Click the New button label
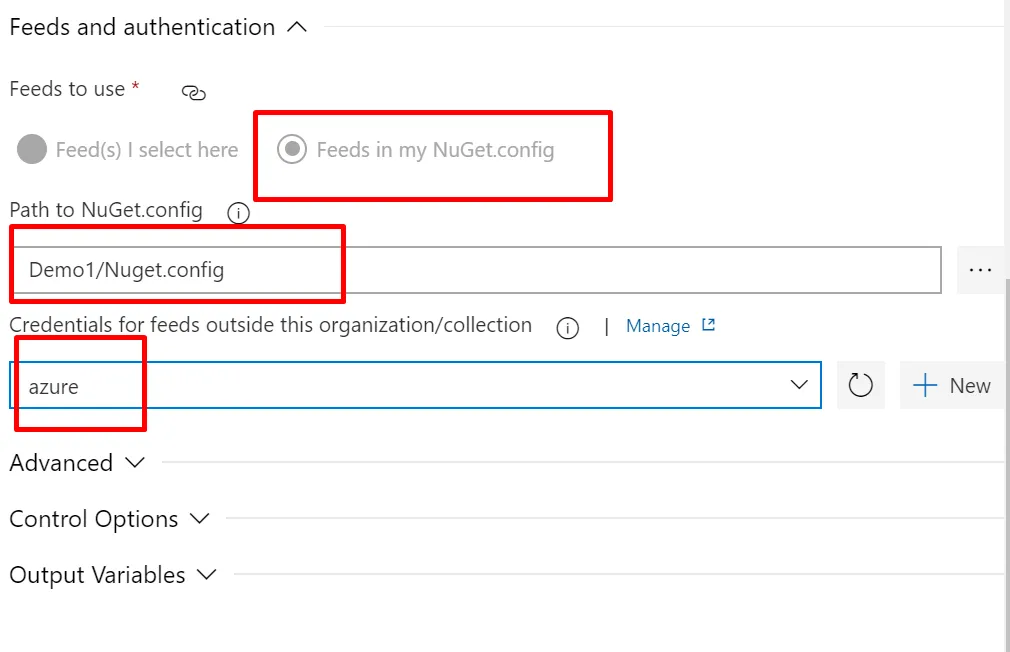Image resolution: width=1010 pixels, height=652 pixels. click(x=970, y=386)
